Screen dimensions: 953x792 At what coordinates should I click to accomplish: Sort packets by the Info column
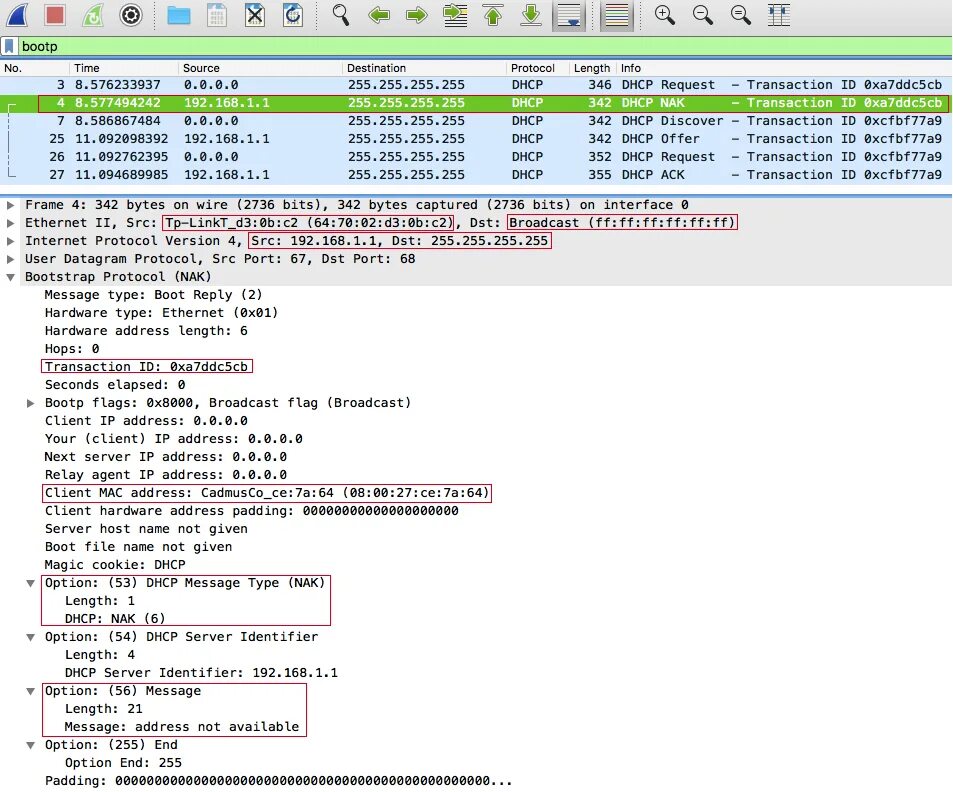(x=784, y=68)
